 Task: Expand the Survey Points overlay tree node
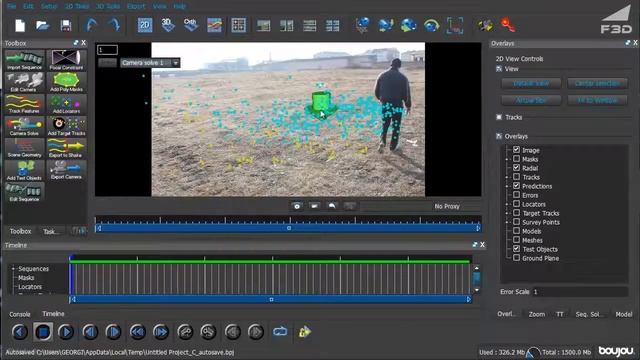(507, 222)
